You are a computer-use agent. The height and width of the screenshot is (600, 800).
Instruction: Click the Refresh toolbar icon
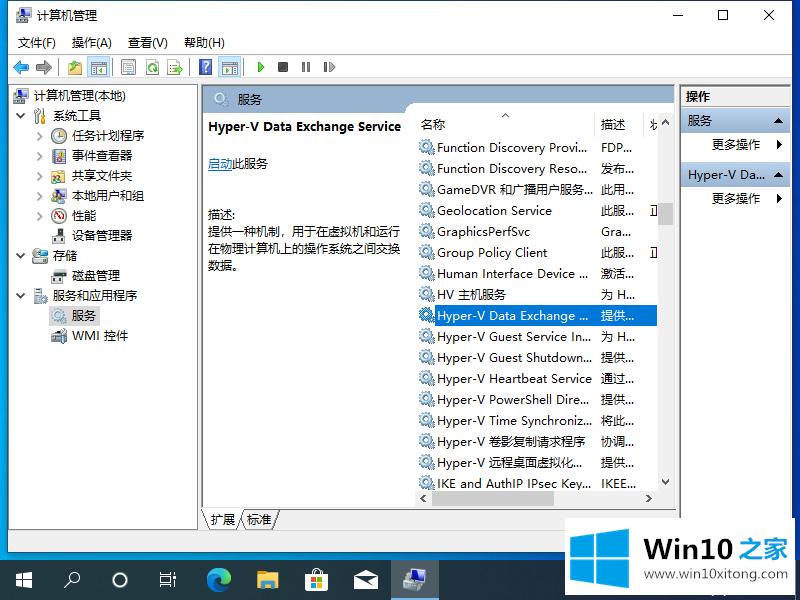152,67
